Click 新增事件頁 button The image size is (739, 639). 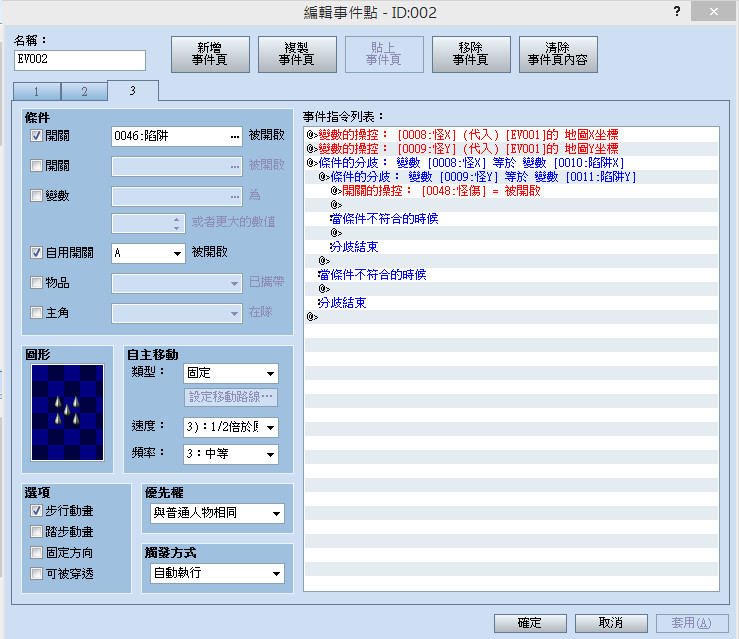pyautogui.click(x=210, y=54)
